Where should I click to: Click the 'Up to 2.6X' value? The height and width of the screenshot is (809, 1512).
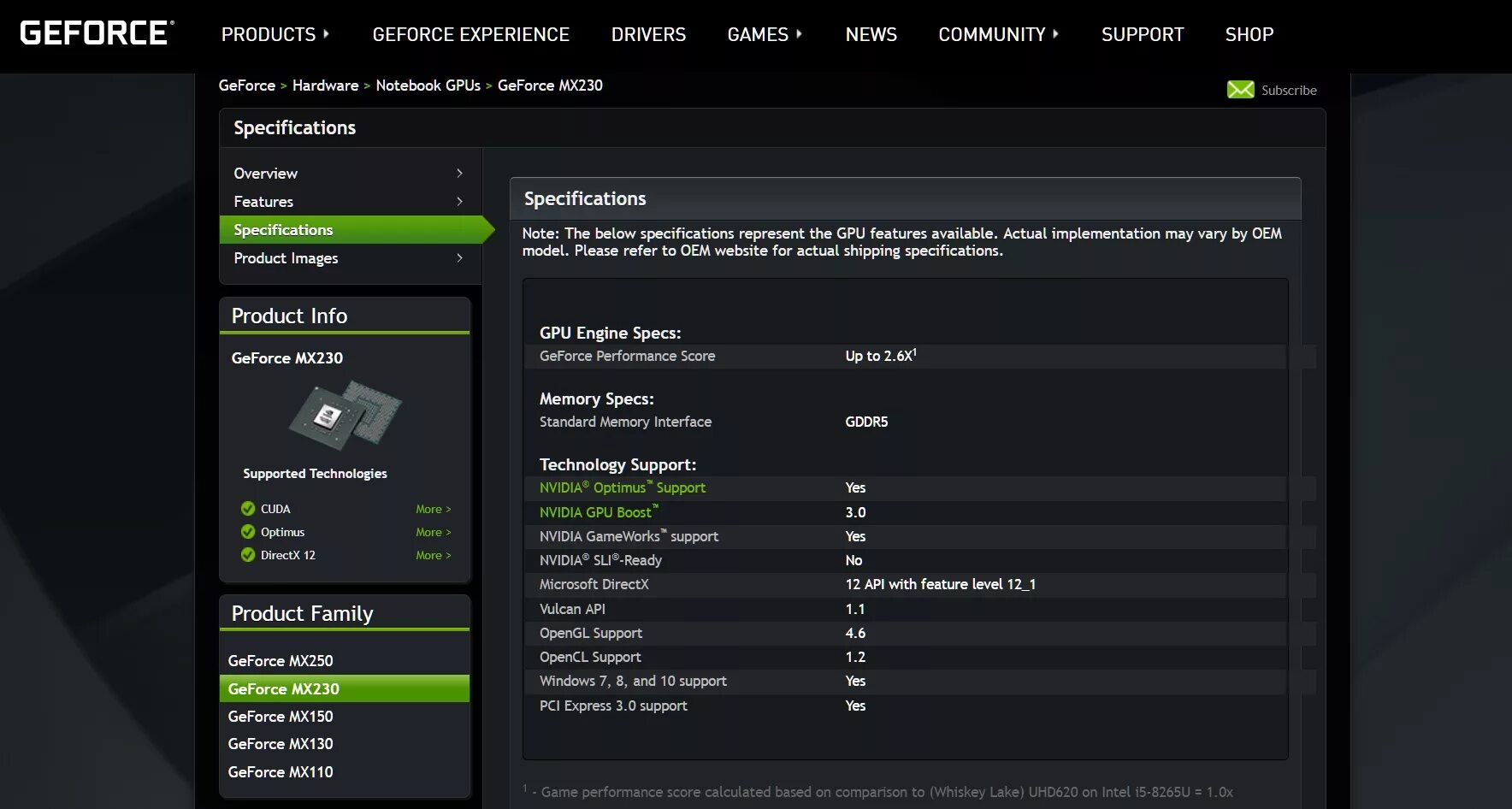tap(881, 356)
